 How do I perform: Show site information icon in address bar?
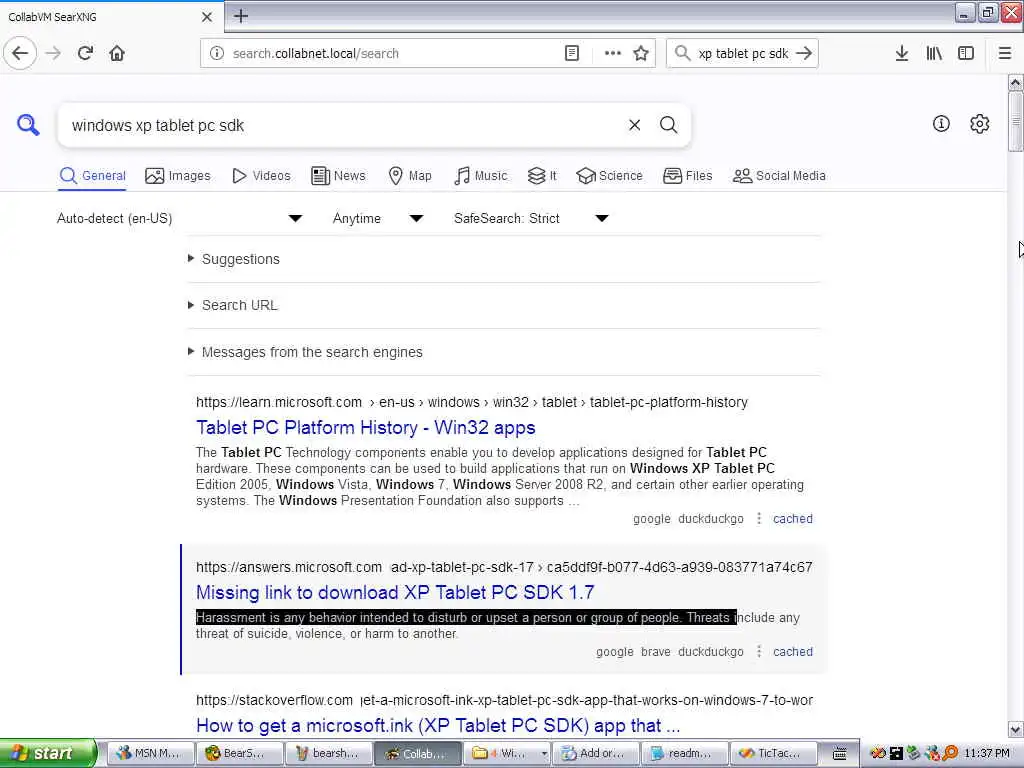pyautogui.click(x=217, y=54)
